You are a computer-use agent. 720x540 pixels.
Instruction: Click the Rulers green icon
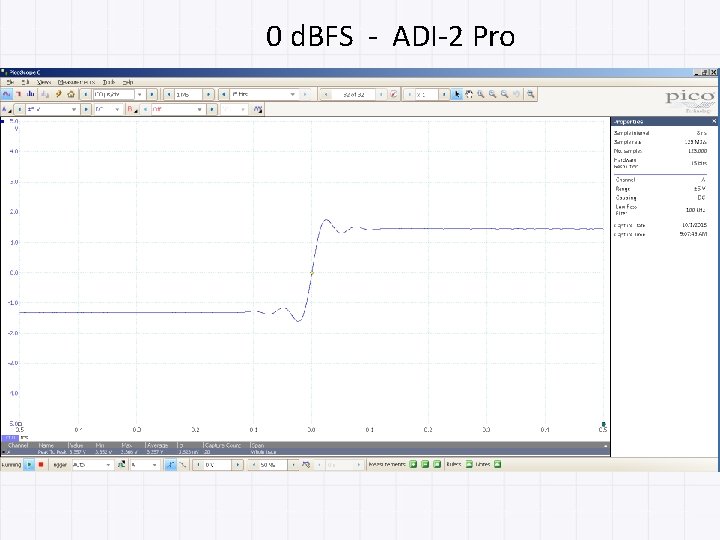coord(469,464)
